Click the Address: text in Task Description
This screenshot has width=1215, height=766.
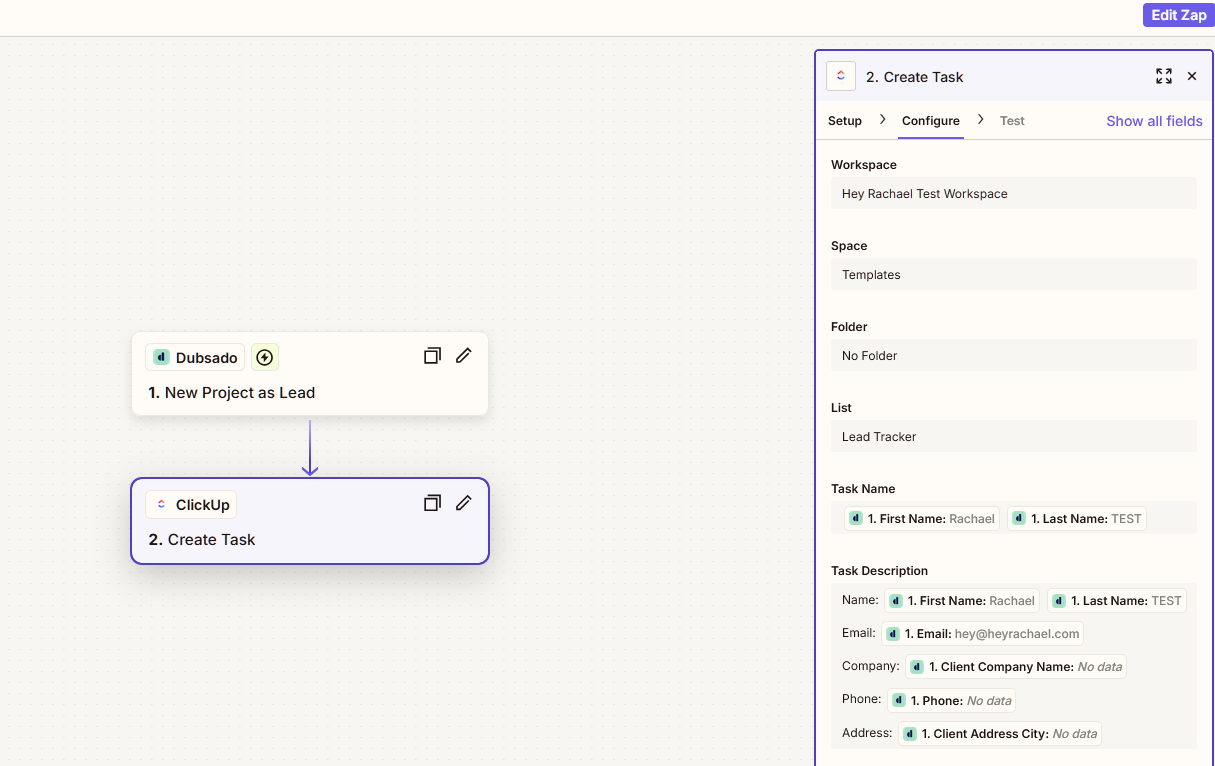[x=867, y=733]
